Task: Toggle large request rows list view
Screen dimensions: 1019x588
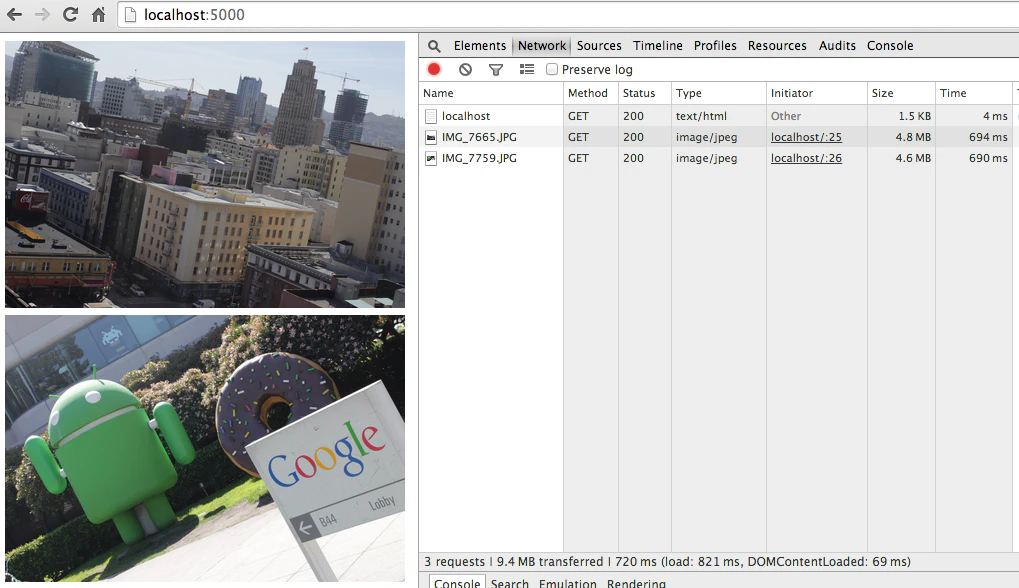Action: pyautogui.click(x=527, y=69)
